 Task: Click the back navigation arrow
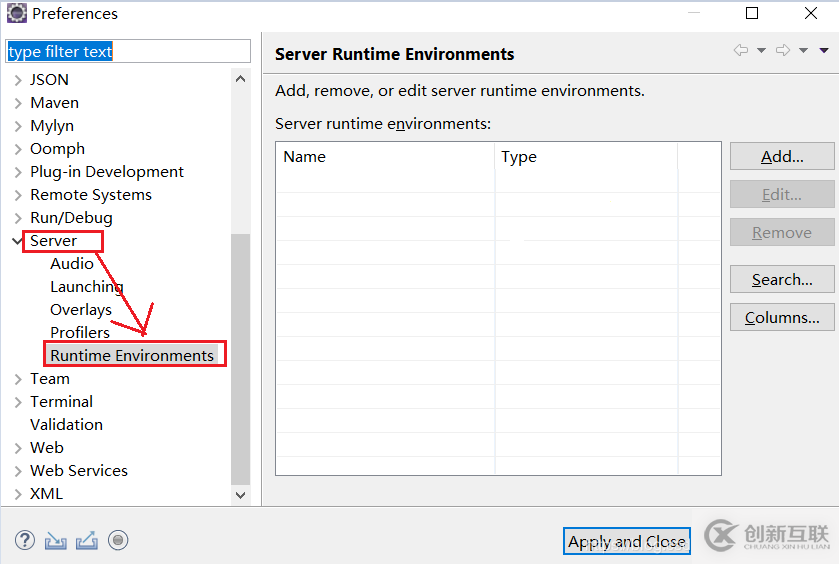740,51
